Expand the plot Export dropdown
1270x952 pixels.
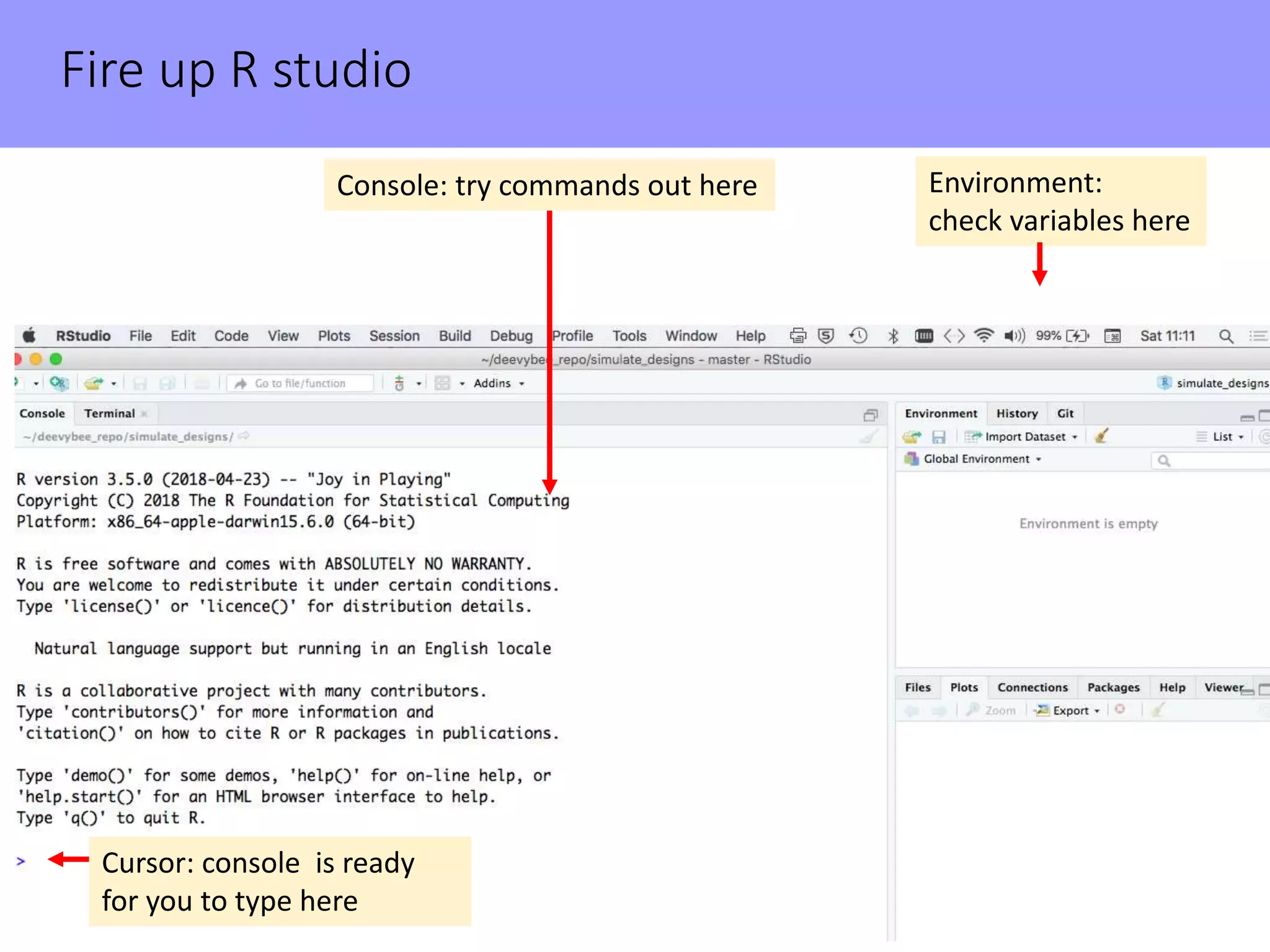tap(1067, 711)
